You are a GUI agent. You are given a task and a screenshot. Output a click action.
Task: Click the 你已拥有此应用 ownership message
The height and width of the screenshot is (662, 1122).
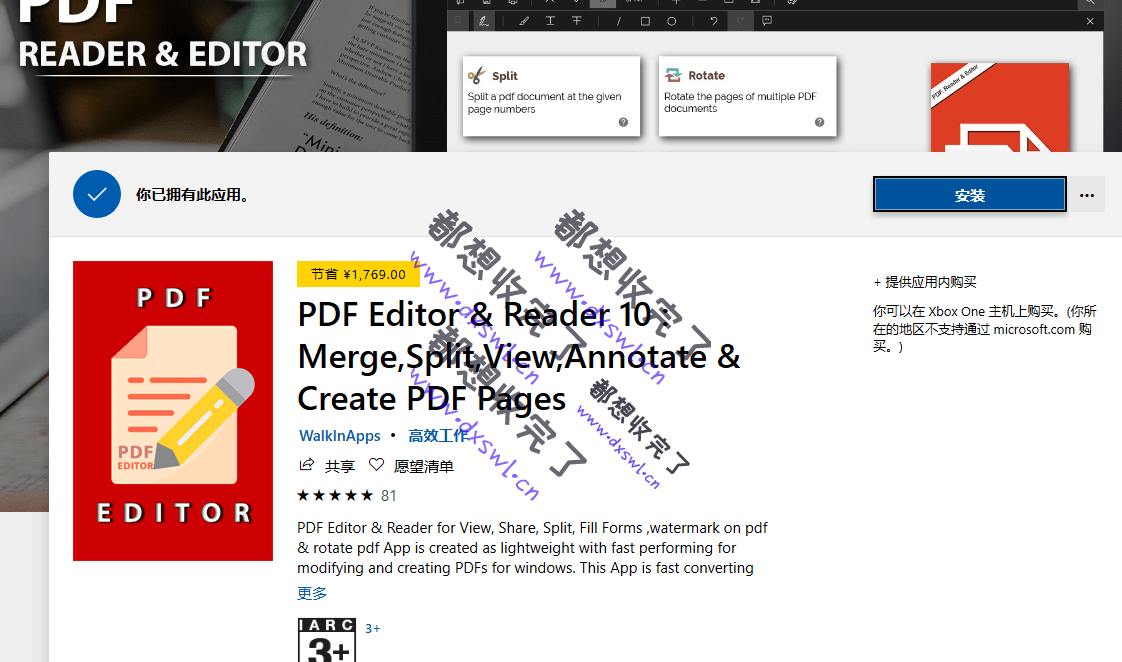[192, 195]
